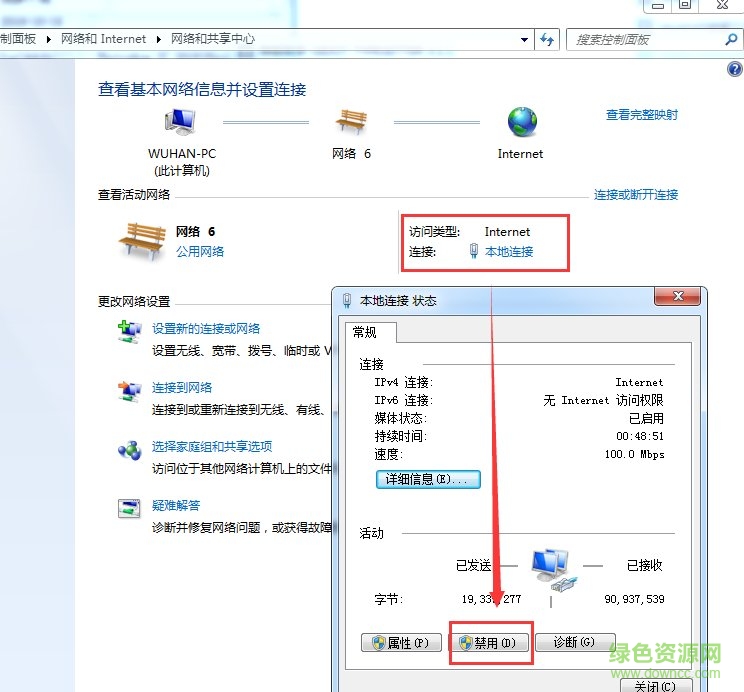Viewport: 744px width, 692px height.
Task: Open 连接或断开连接 link
Action: (636, 195)
